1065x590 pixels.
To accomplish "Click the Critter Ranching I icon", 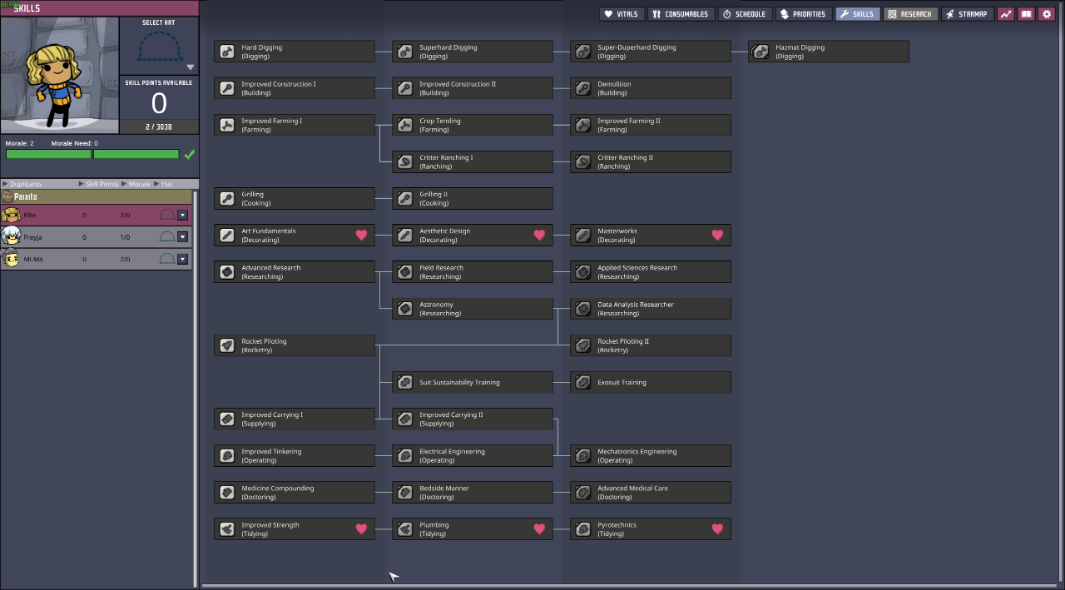I will pyautogui.click(x=405, y=162).
